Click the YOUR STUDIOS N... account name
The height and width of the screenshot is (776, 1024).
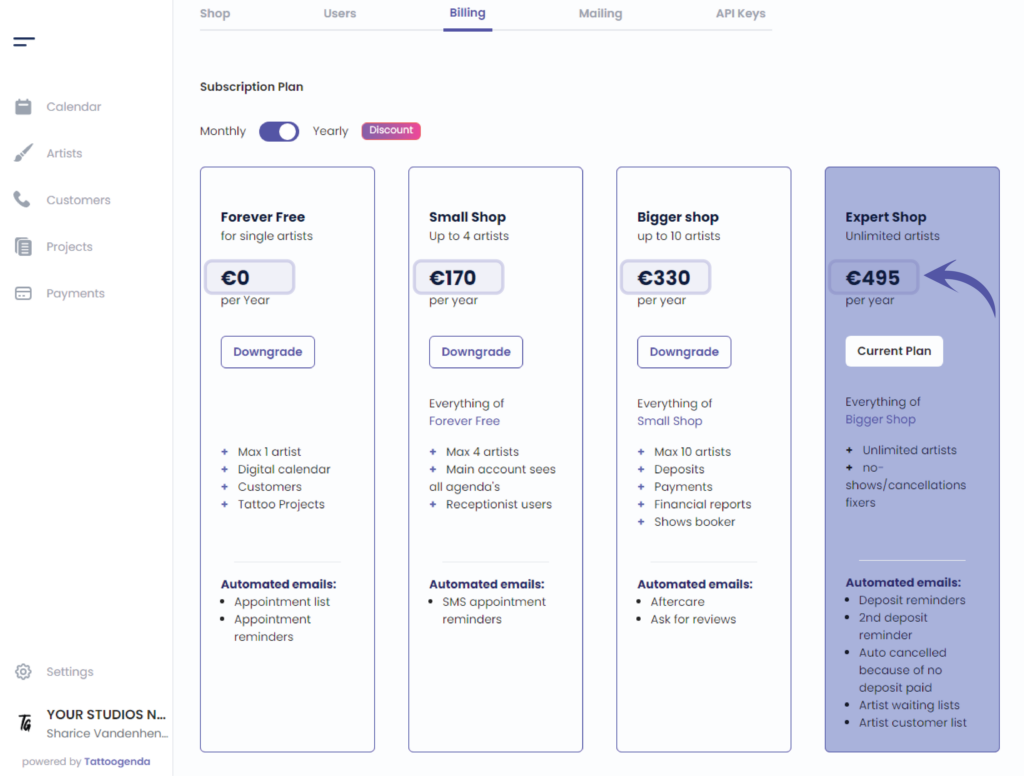click(106, 715)
